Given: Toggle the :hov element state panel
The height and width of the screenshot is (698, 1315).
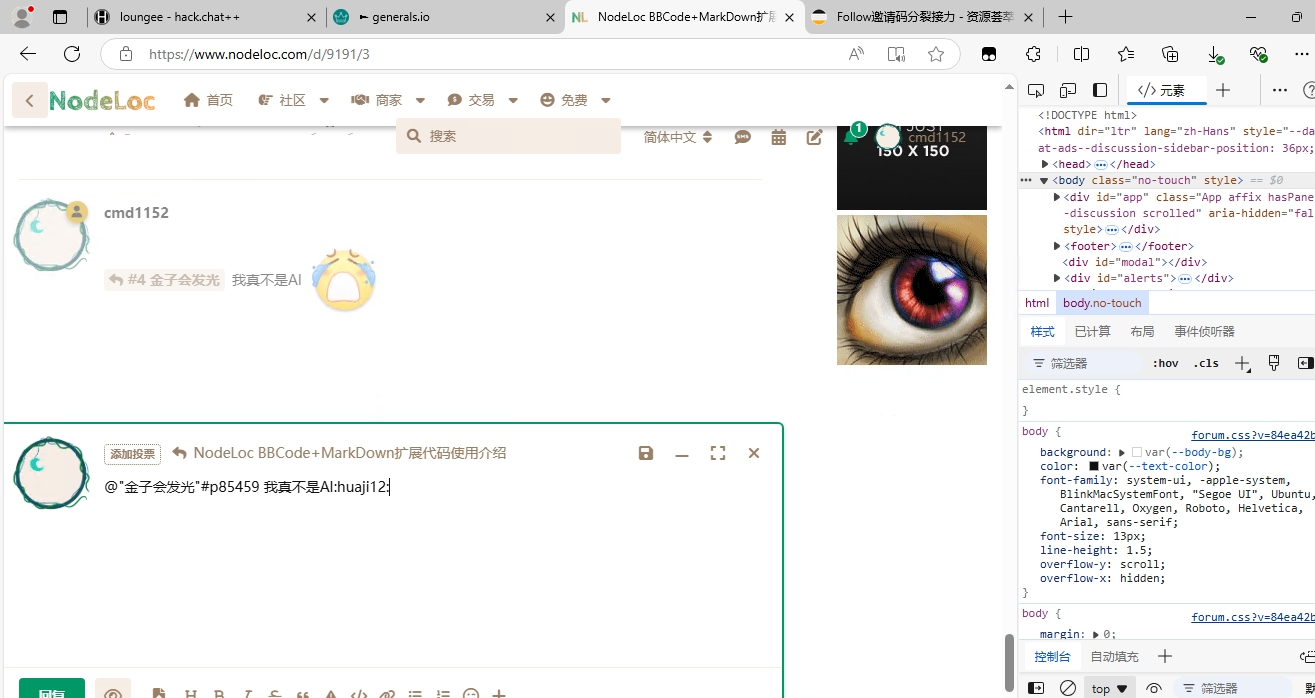Looking at the screenshot, I should pos(1165,363).
